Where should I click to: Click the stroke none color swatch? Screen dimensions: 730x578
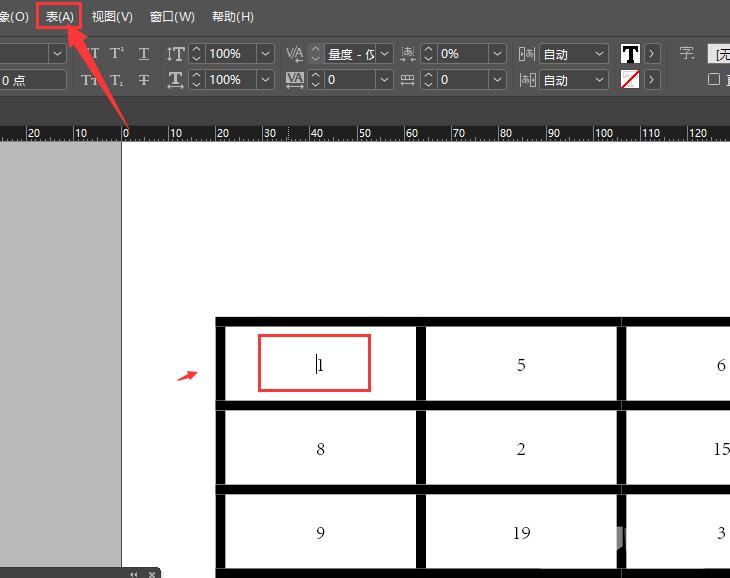630,80
